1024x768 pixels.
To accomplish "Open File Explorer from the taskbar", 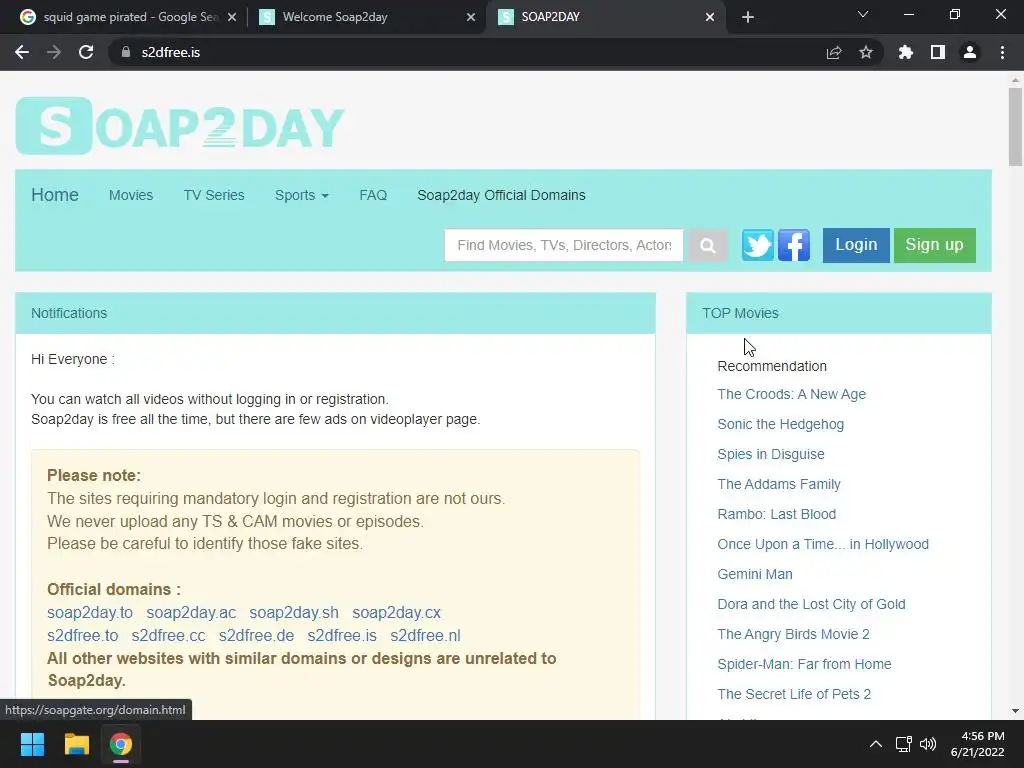I will point(76,744).
